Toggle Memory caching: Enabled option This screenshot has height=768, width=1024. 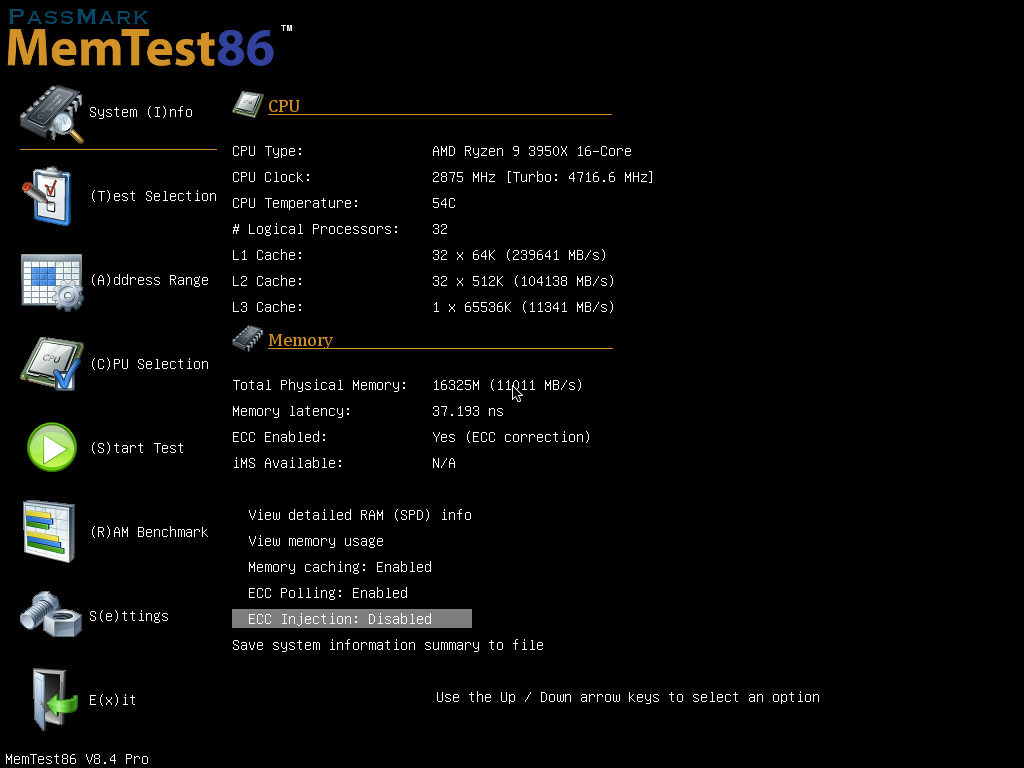(x=340, y=567)
